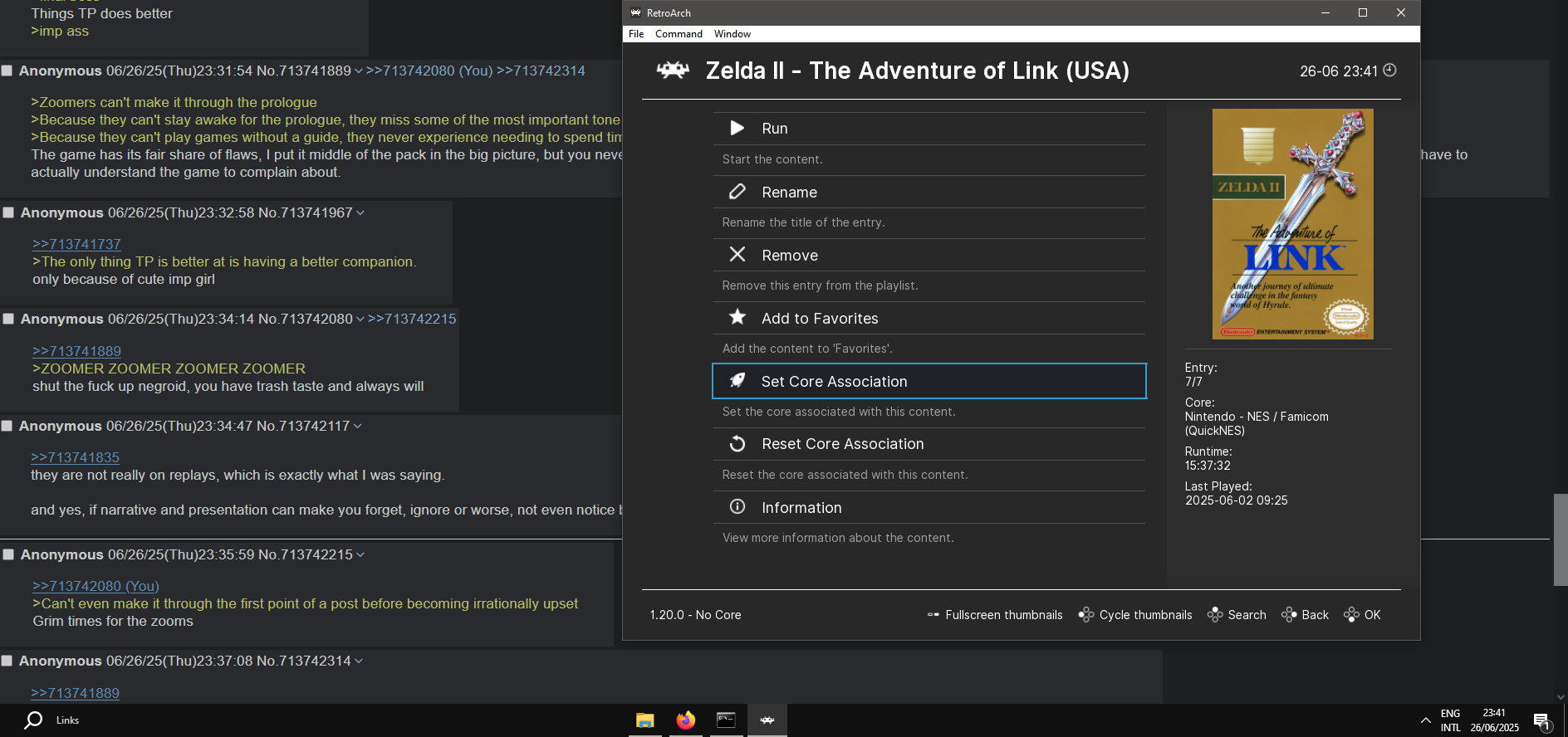Follow quote link >>713741737
Image resolution: width=1568 pixels, height=737 pixels.
coord(76,244)
